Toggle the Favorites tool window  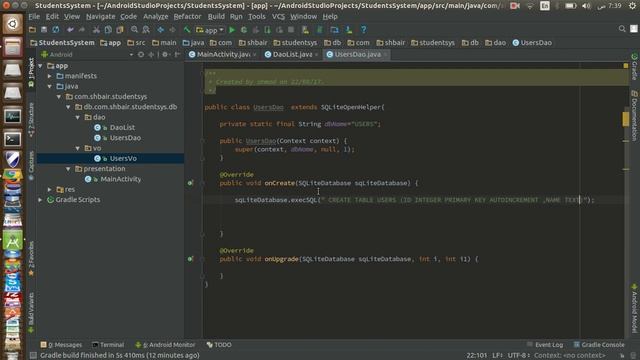tap(31, 258)
